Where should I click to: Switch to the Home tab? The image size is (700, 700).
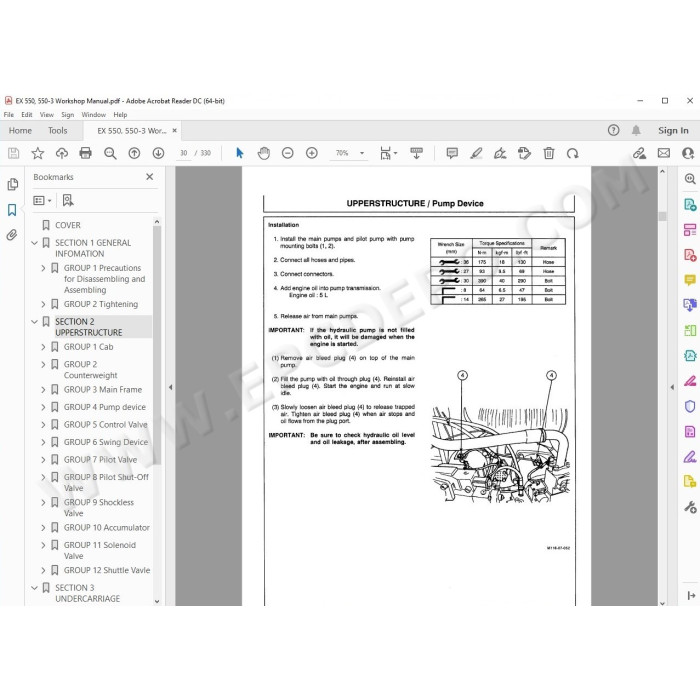coord(20,130)
